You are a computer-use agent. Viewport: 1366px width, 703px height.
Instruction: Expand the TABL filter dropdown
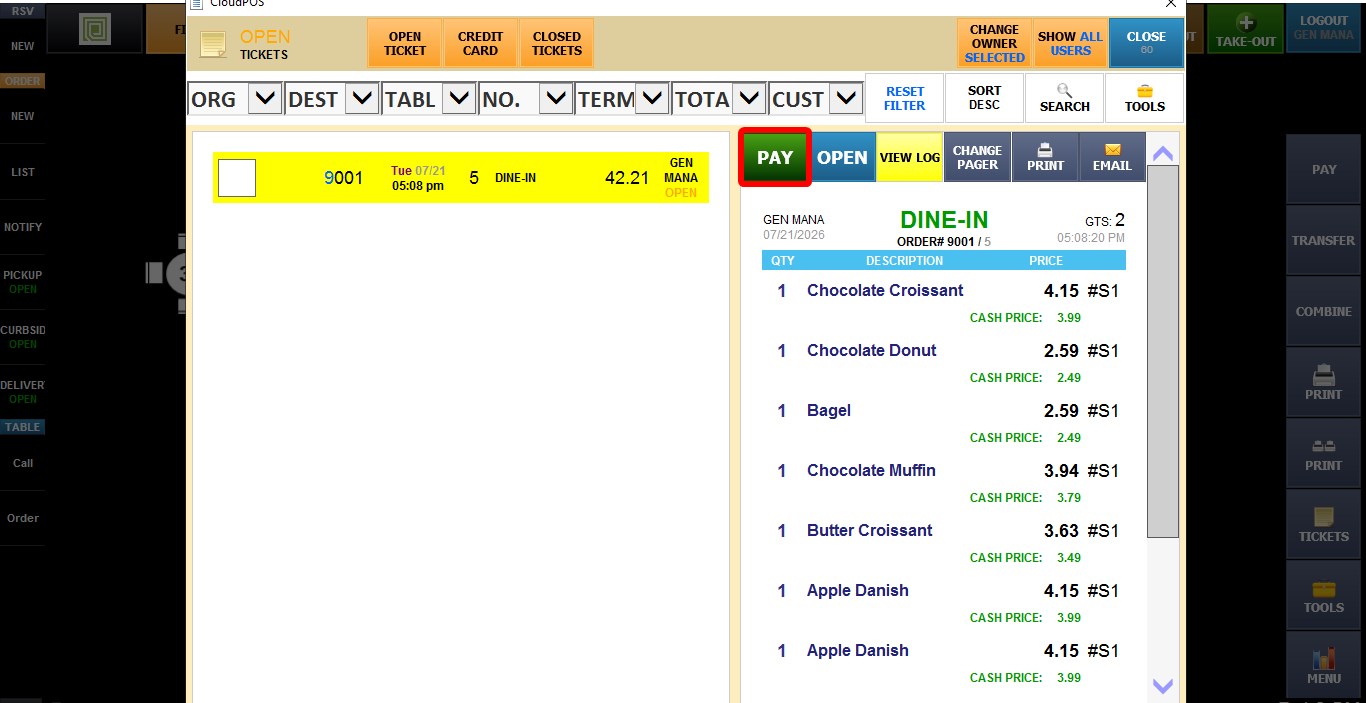click(x=459, y=99)
